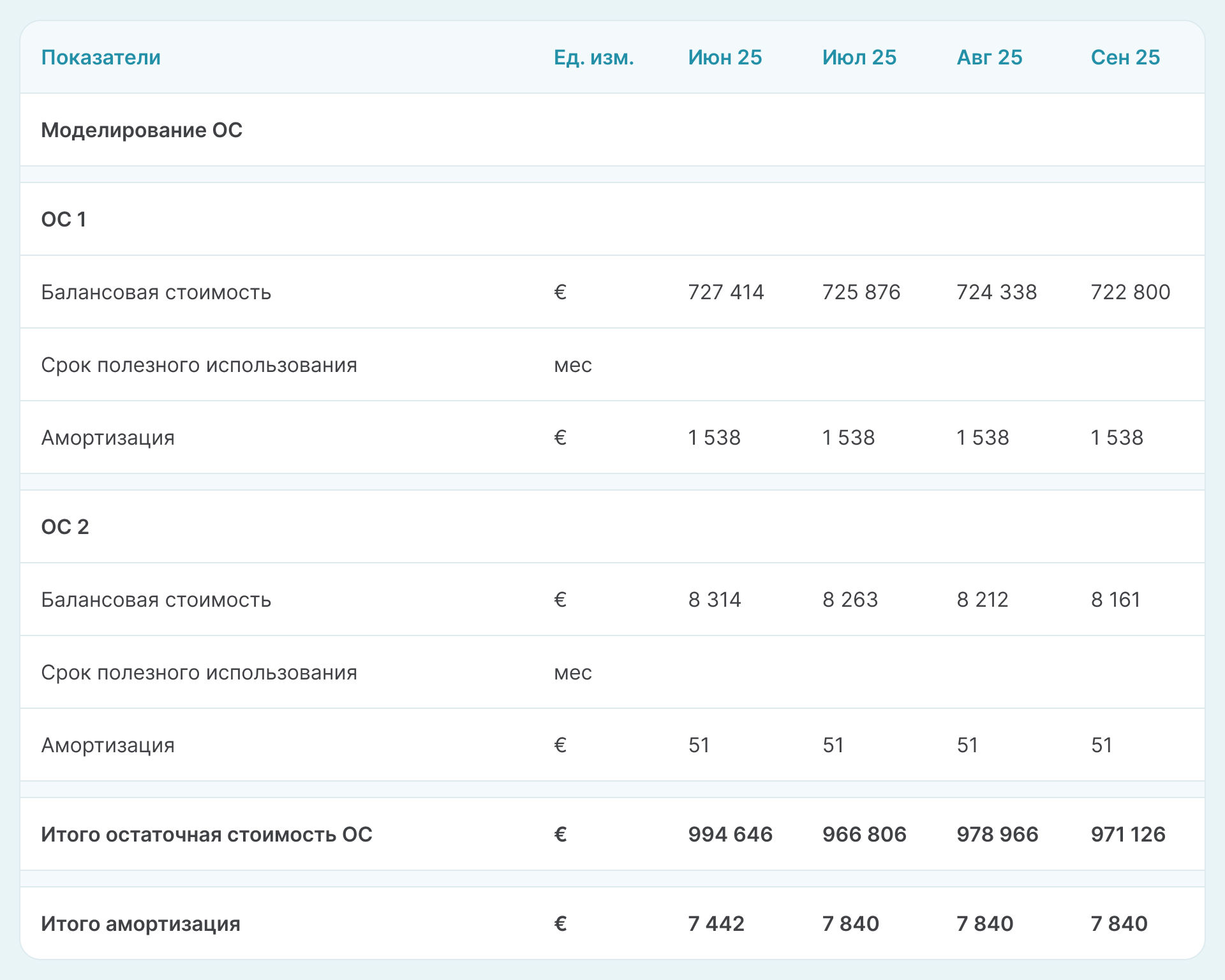
Task: Select the Июл 25 column header
Action: [859, 57]
